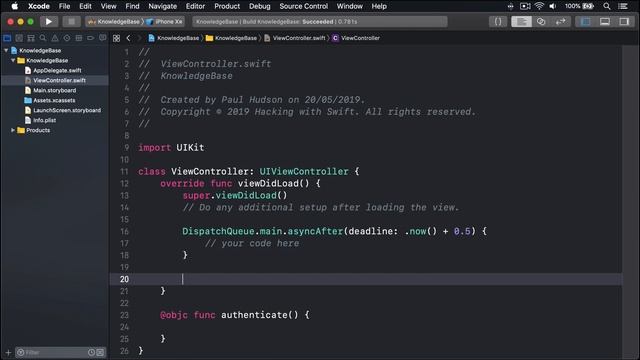
Task: Click 'authenticate()' function name in code
Action: (260, 315)
